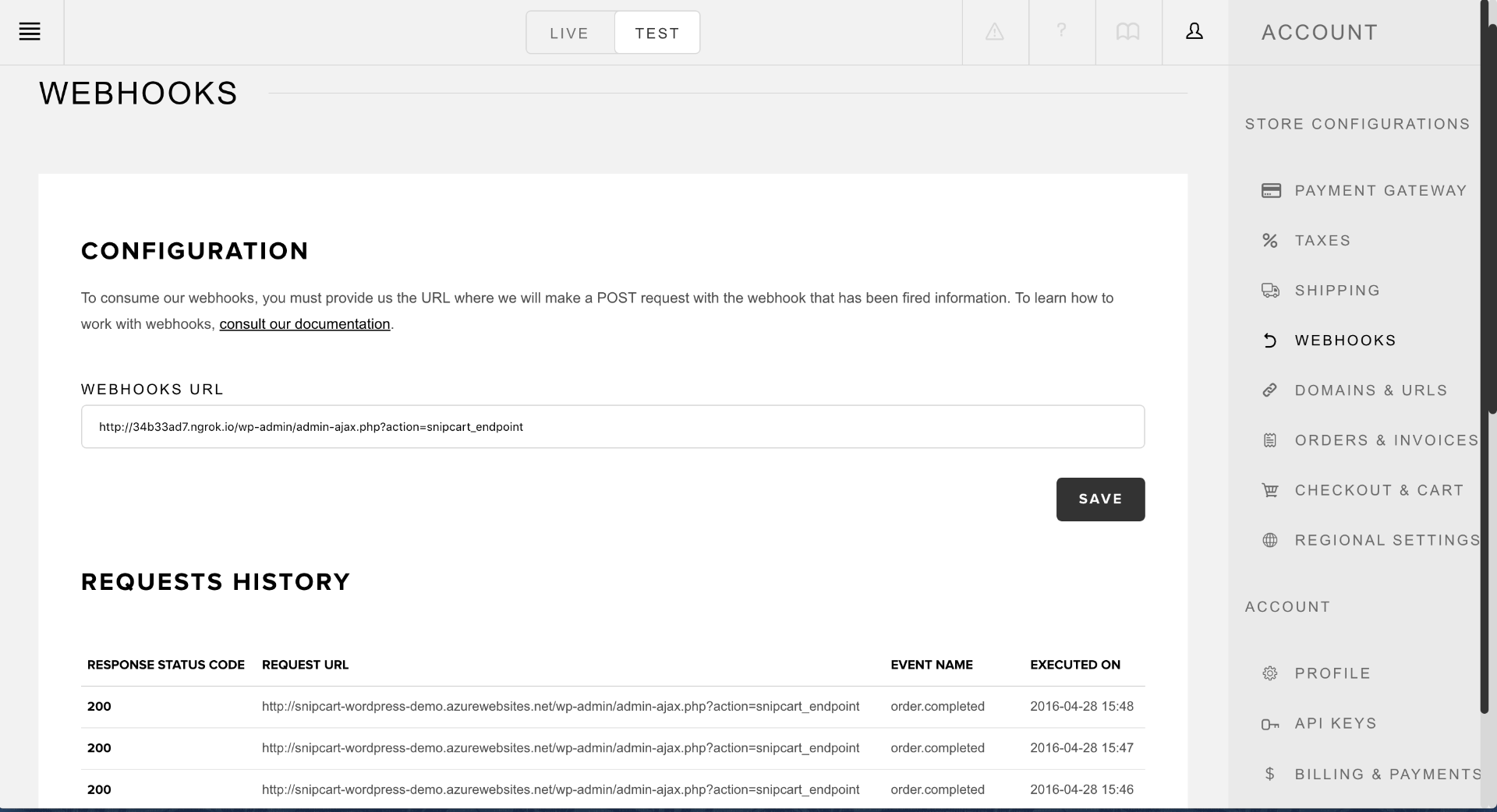Click the Request URL column header
Screen dimensions: 1497x812
point(305,665)
